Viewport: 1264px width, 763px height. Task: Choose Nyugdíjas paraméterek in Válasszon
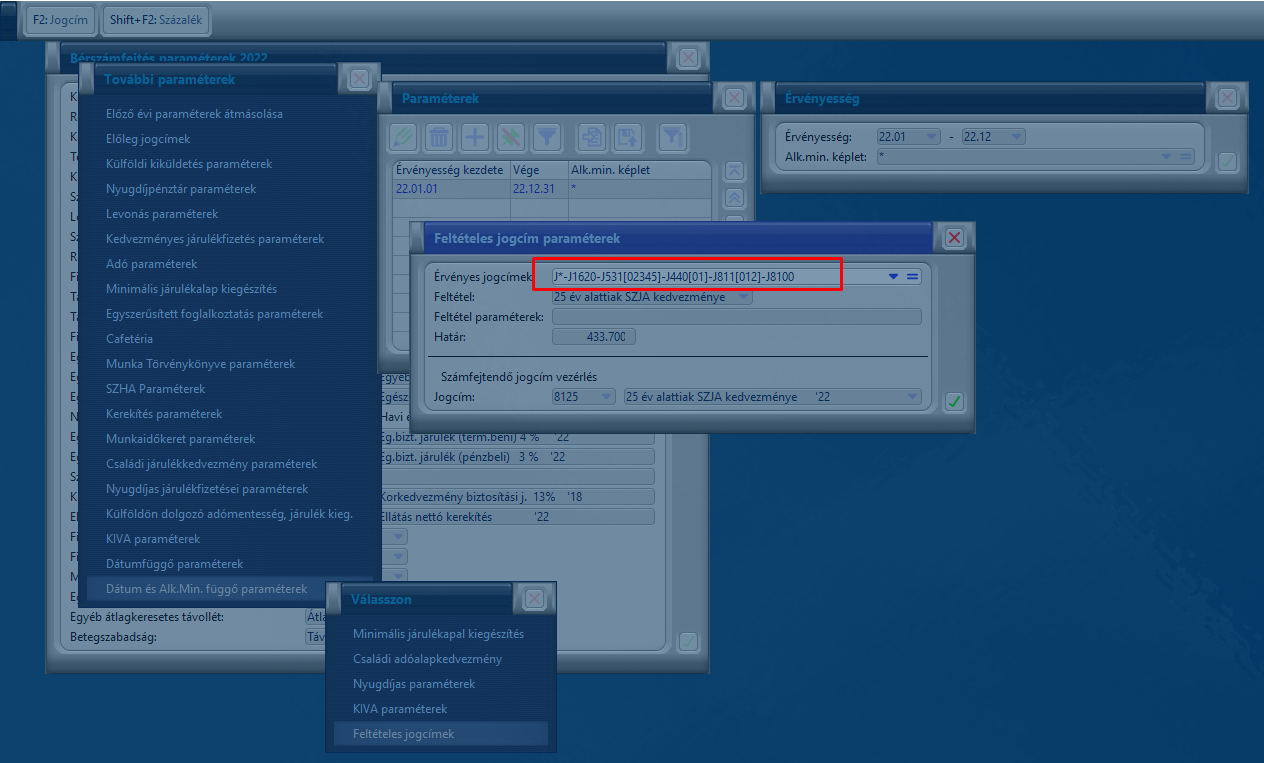pos(414,684)
